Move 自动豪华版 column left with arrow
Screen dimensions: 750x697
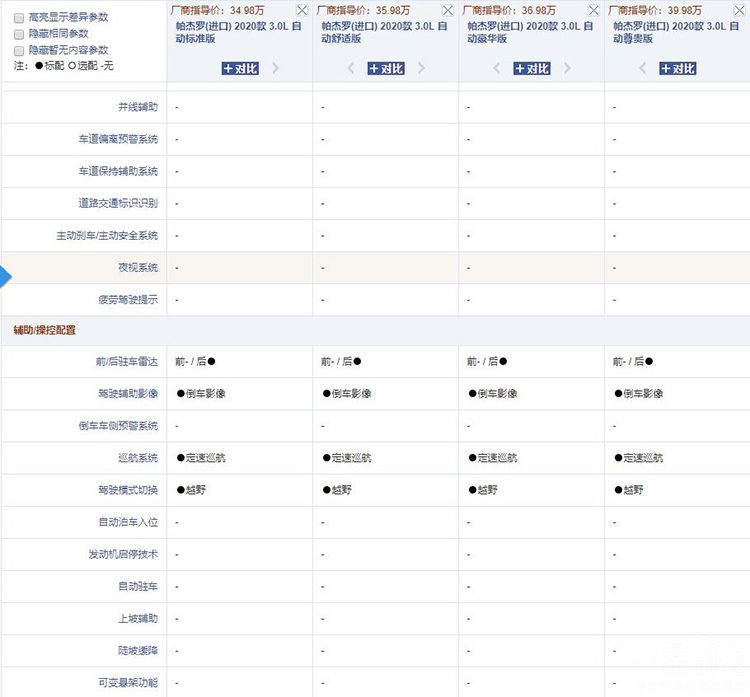497,69
